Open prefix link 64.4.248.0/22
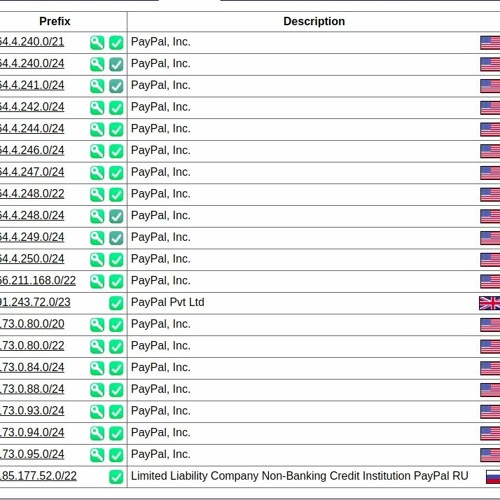500x500 pixels. pyautogui.click(x=32, y=194)
